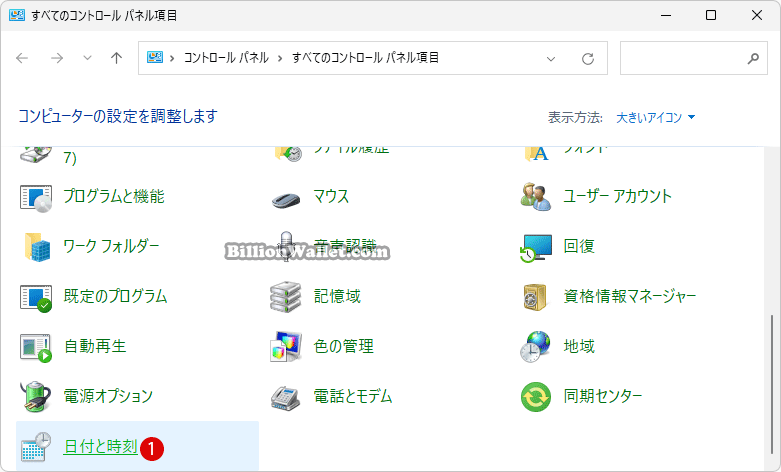781x472 pixels.
Task: Expand chevron before コントロール パネル breadcrumb
Action: [x=172, y=58]
